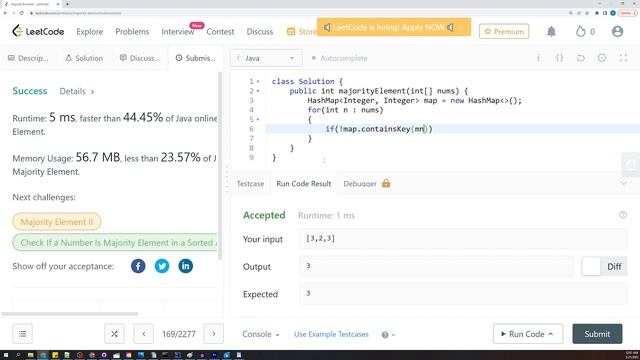
Task: Pick a random problem shuffle icon
Action: [114, 334]
